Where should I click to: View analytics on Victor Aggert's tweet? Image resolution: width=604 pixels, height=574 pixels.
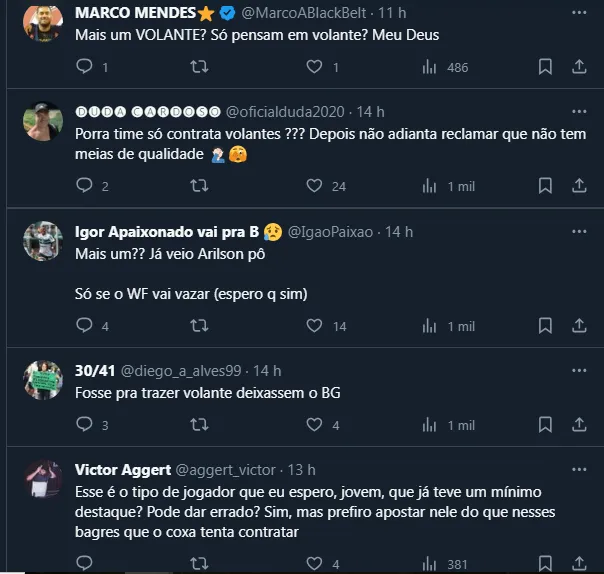pyautogui.click(x=431, y=564)
